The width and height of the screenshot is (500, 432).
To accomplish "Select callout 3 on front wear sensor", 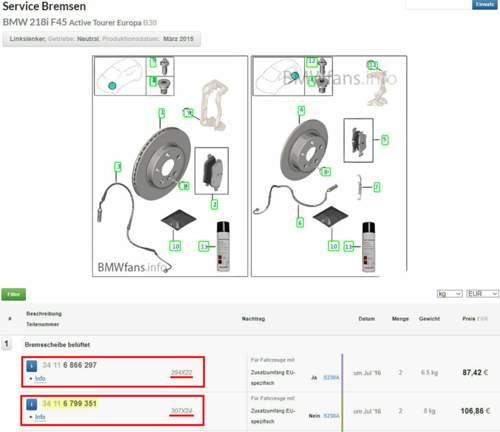I will point(118,167).
